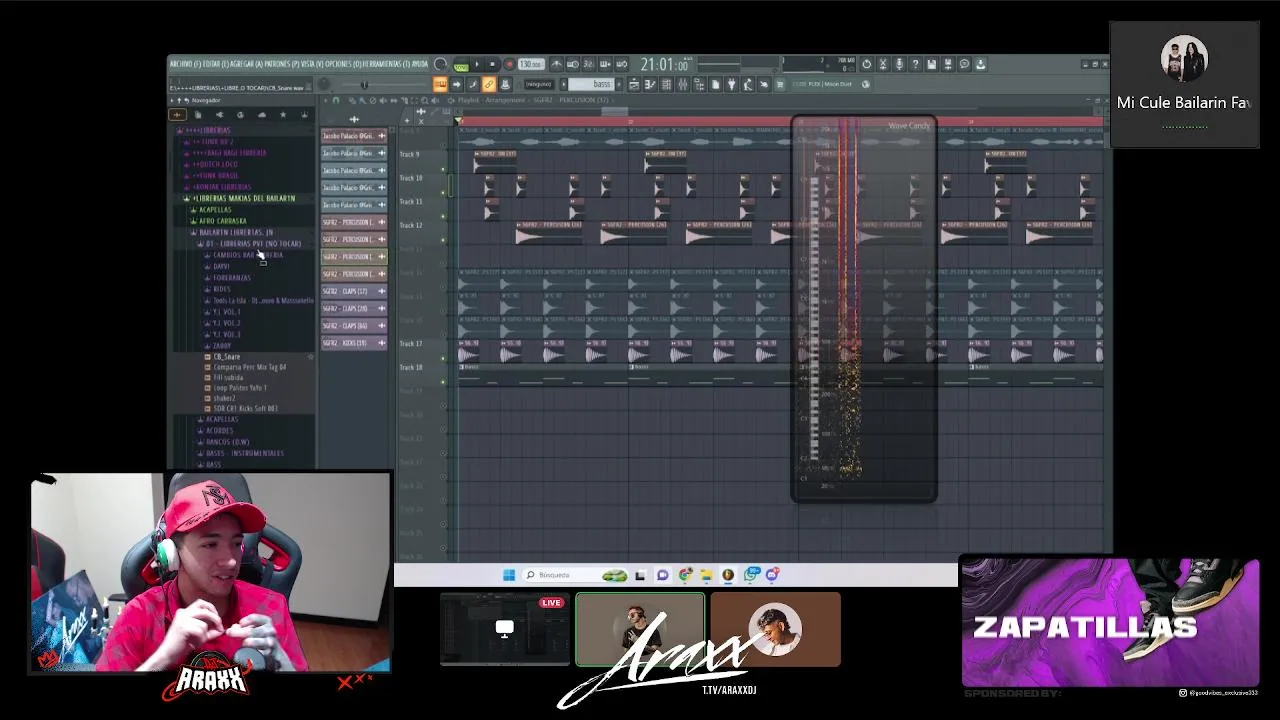The image size is (1280, 720).
Task: Click the transport Play button
Action: click(x=478, y=64)
